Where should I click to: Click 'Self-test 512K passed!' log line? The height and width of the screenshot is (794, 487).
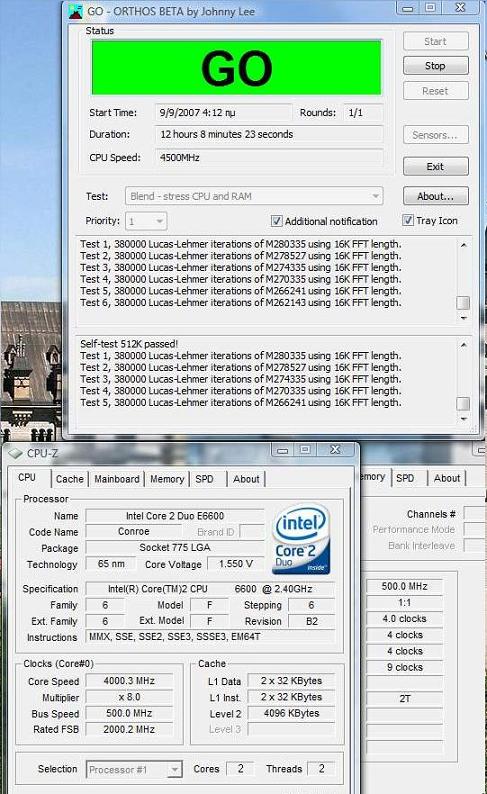click(129, 344)
